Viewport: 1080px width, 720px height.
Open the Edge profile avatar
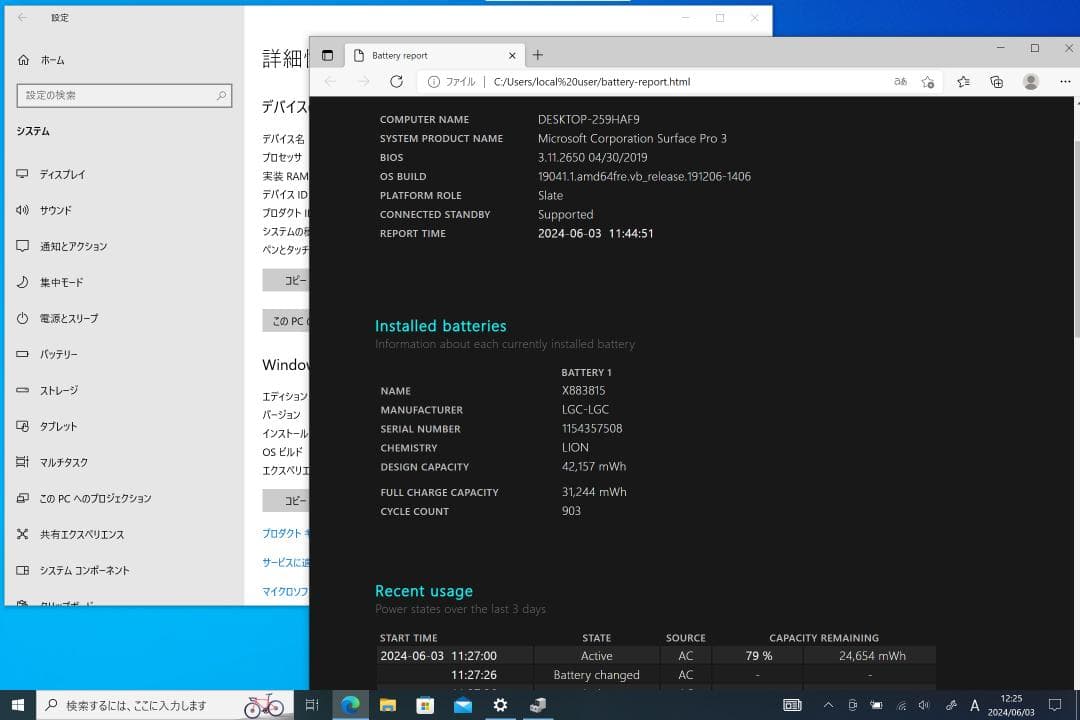click(x=1030, y=81)
